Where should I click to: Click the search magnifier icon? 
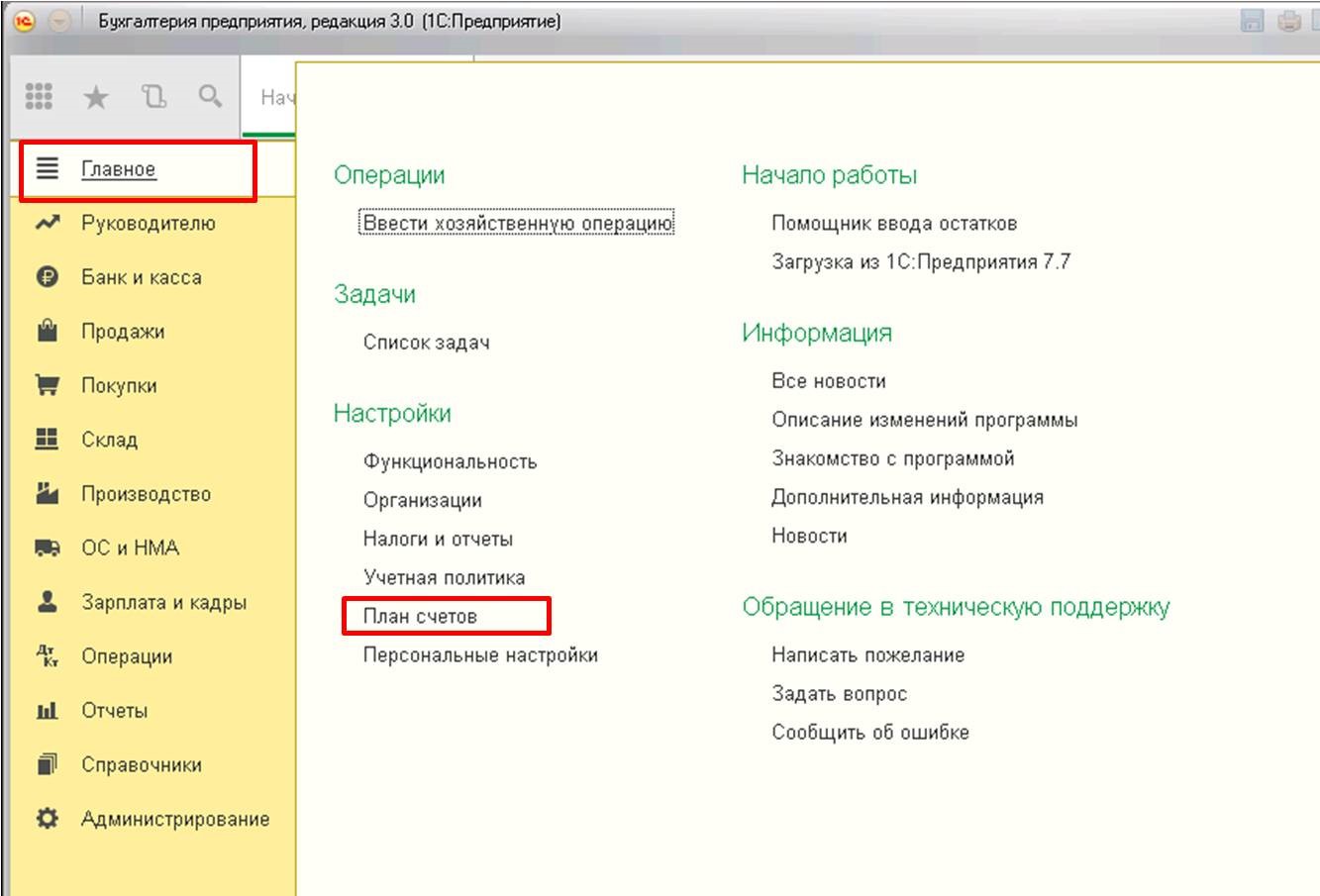210,96
